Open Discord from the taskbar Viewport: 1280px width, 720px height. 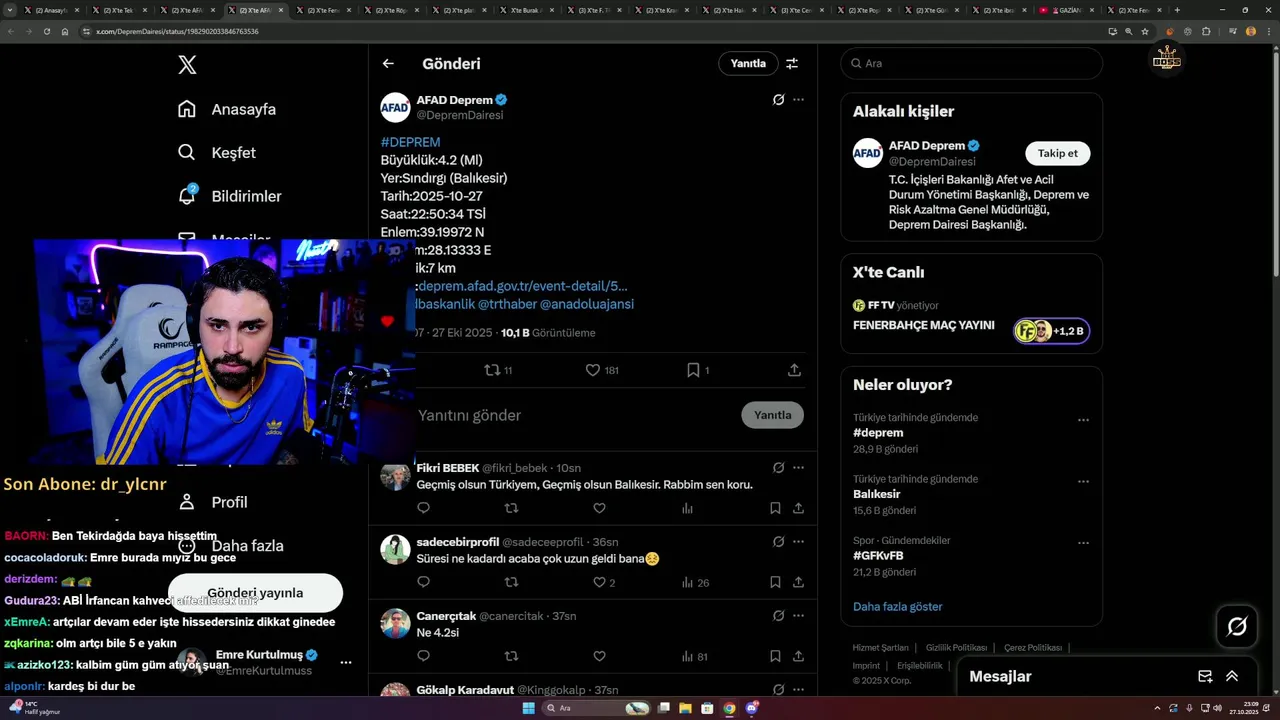click(x=752, y=708)
